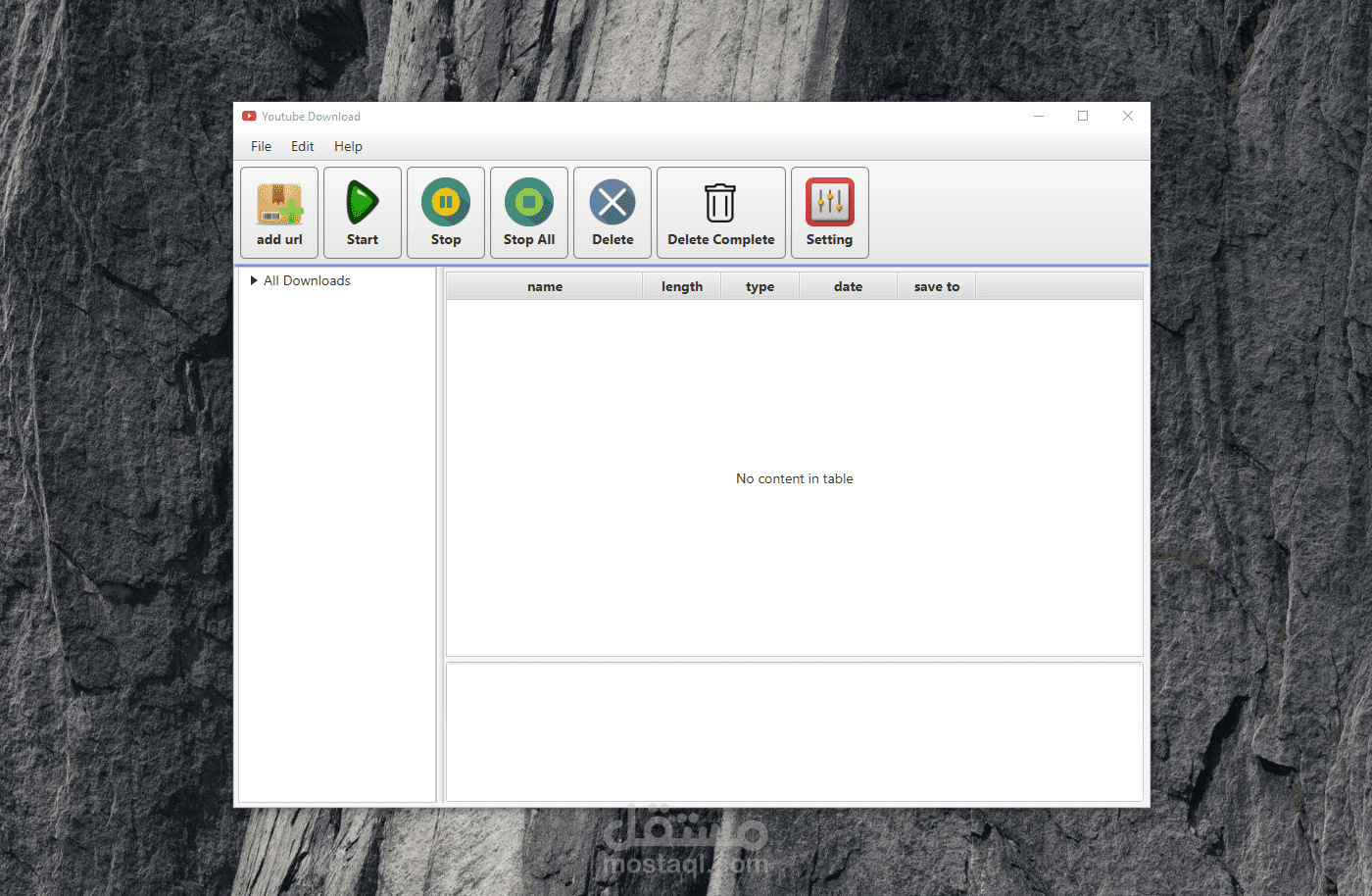
Task: Start download with green play icon
Action: coord(363,203)
